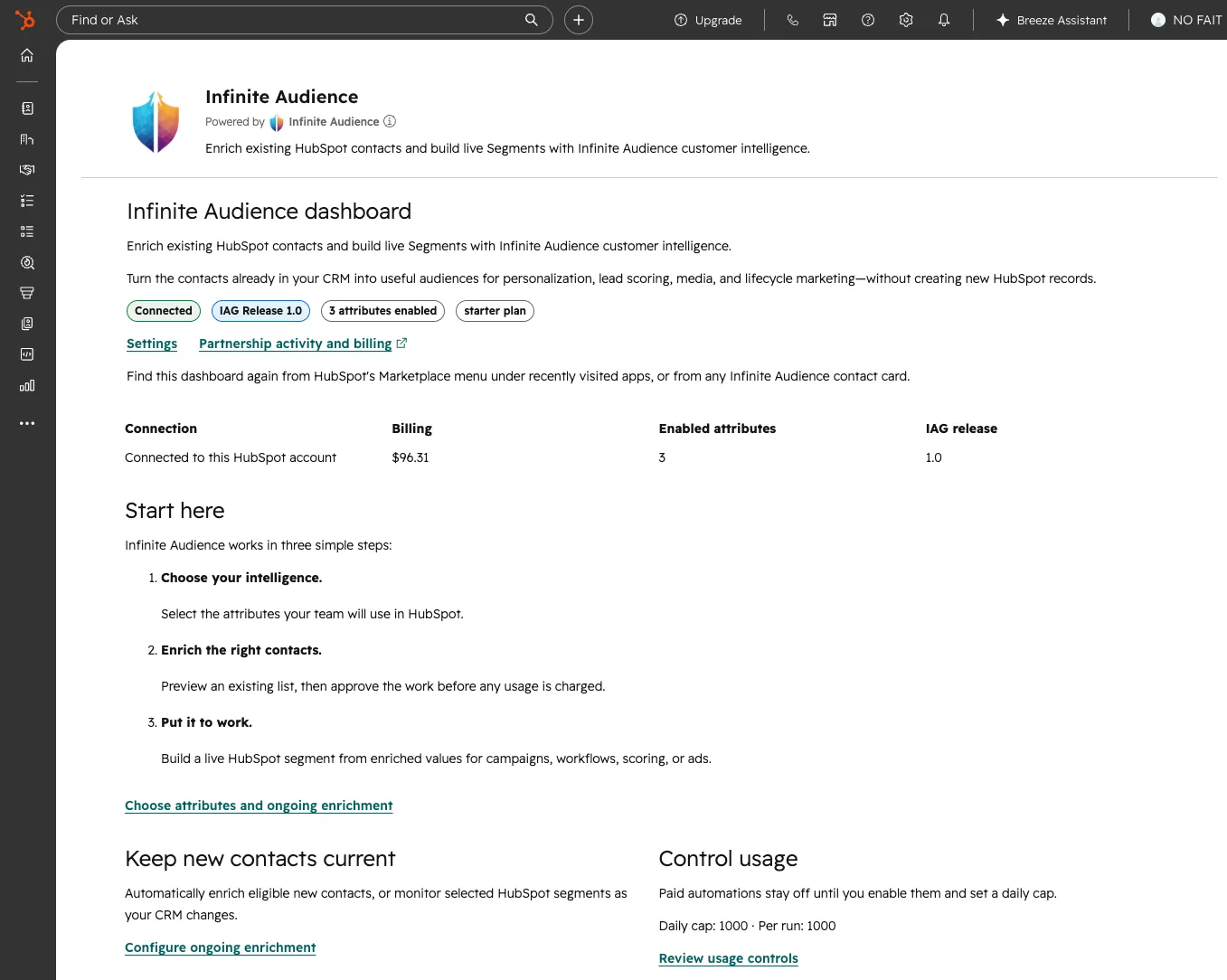This screenshot has height=980, width=1227.
Task: Click the search magnifier icon in search bar
Action: (x=532, y=20)
